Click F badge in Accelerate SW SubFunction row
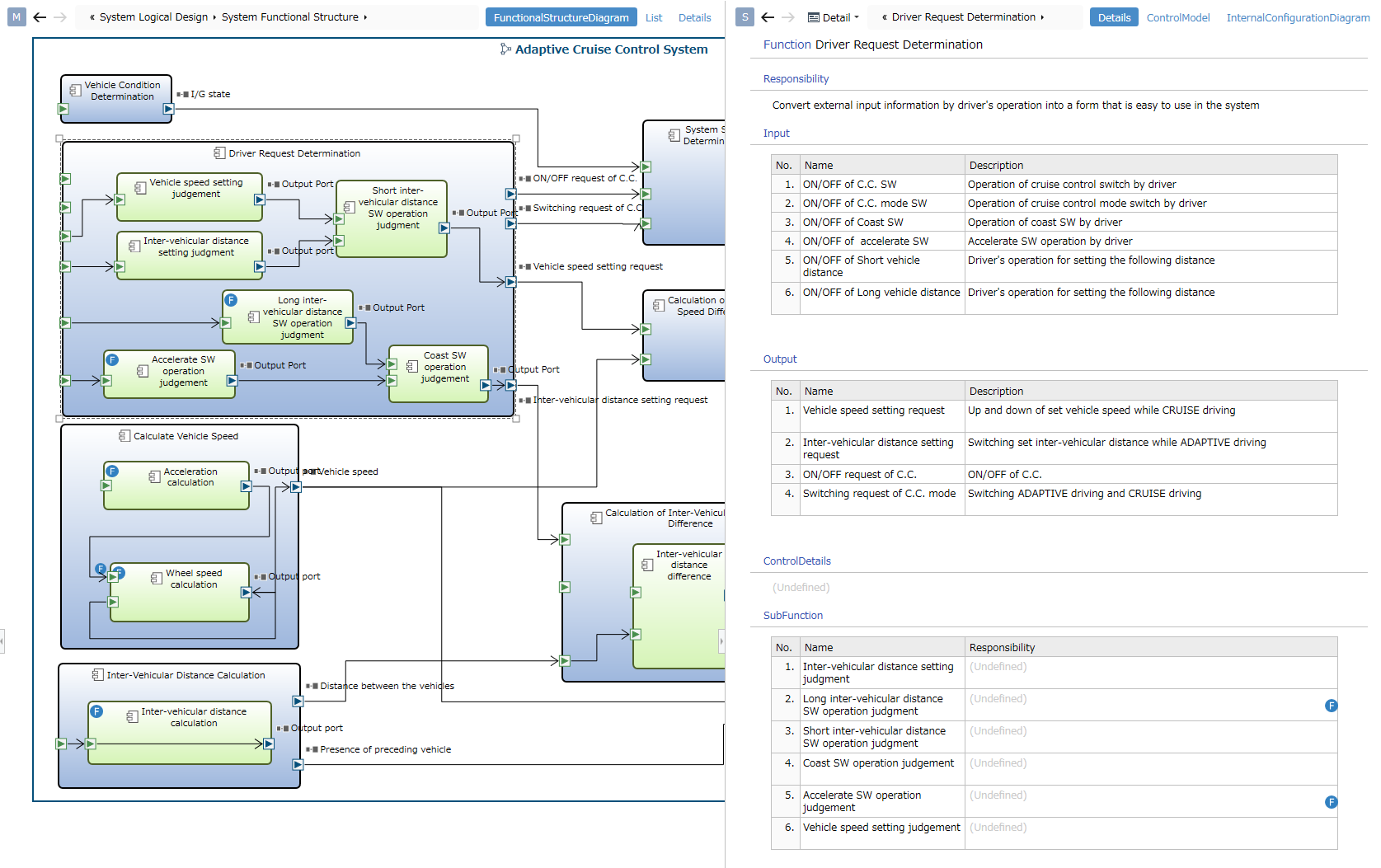The image size is (1381, 868). click(x=1331, y=802)
